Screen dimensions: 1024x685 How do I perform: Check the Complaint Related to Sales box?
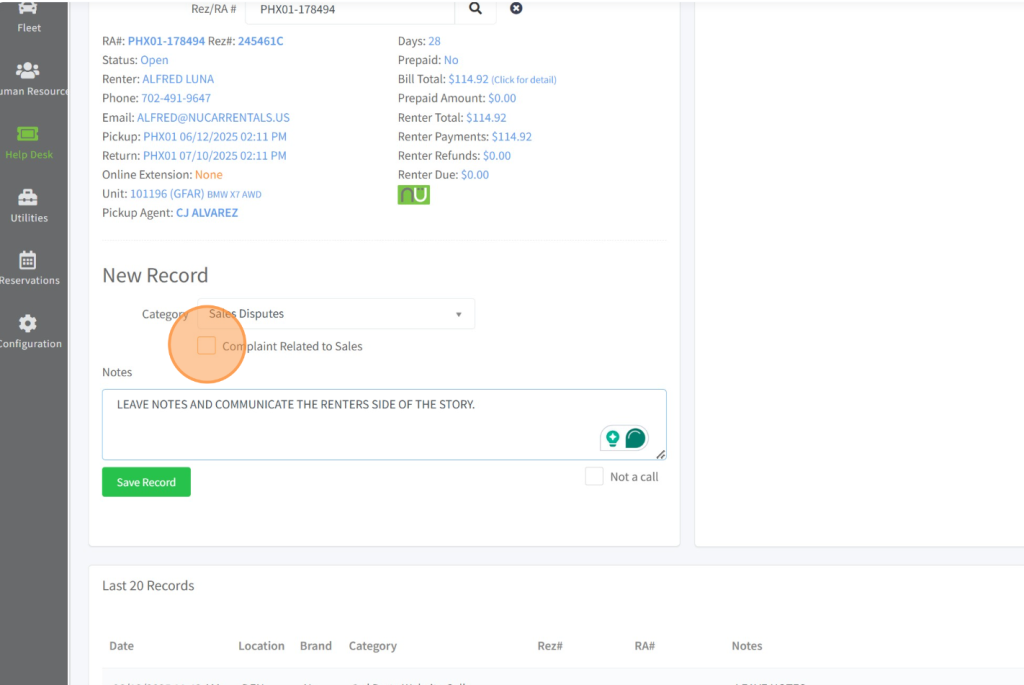[x=207, y=346]
